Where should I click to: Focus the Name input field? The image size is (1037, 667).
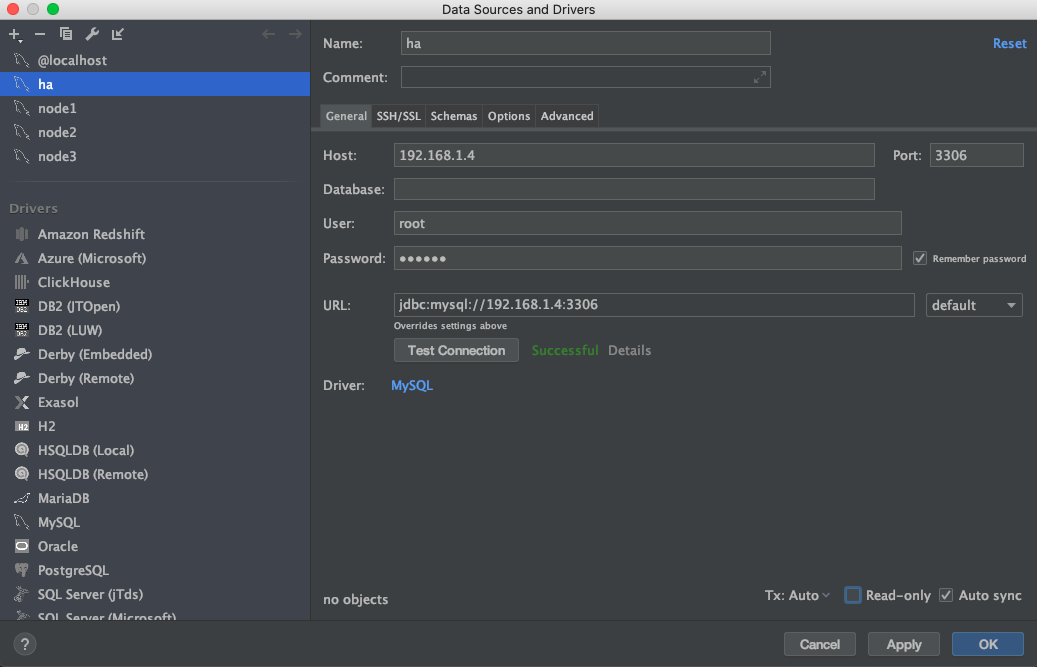[x=585, y=43]
